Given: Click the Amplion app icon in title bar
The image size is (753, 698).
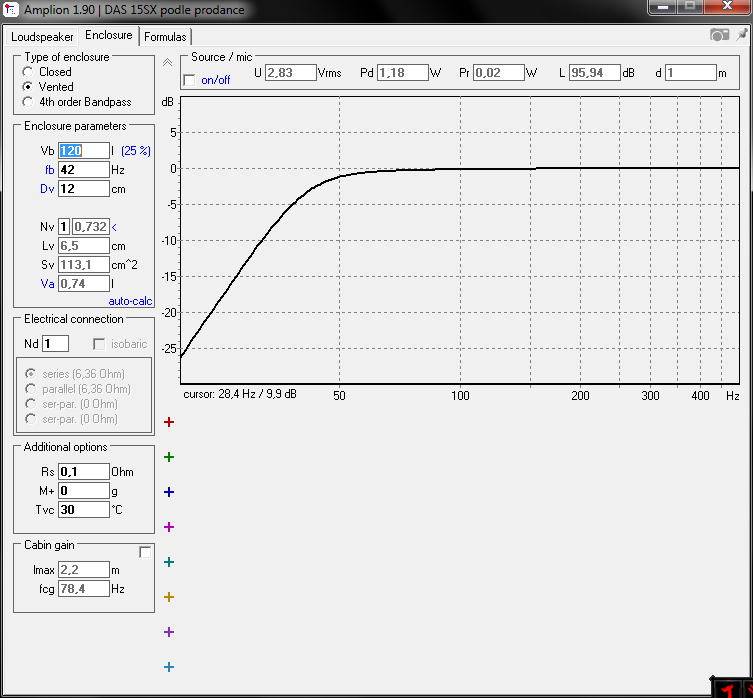Looking at the screenshot, I should [11, 9].
